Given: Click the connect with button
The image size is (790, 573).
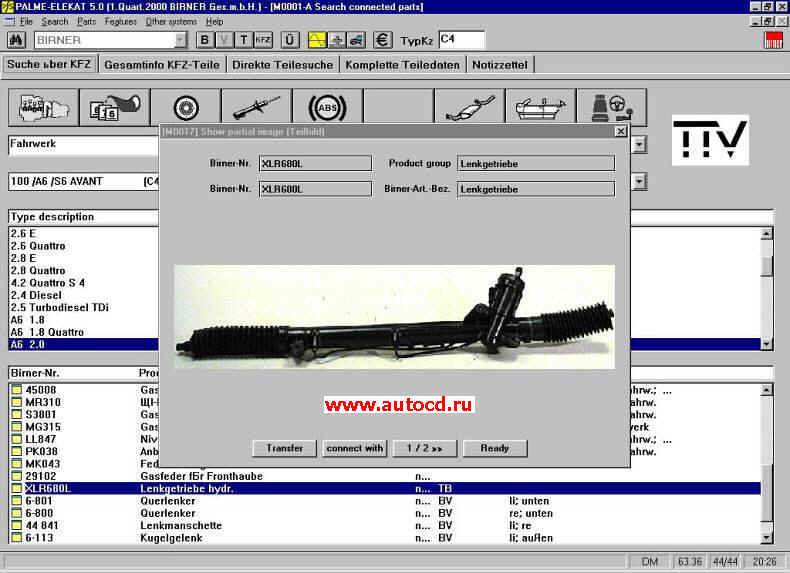Looking at the screenshot, I should (355, 448).
